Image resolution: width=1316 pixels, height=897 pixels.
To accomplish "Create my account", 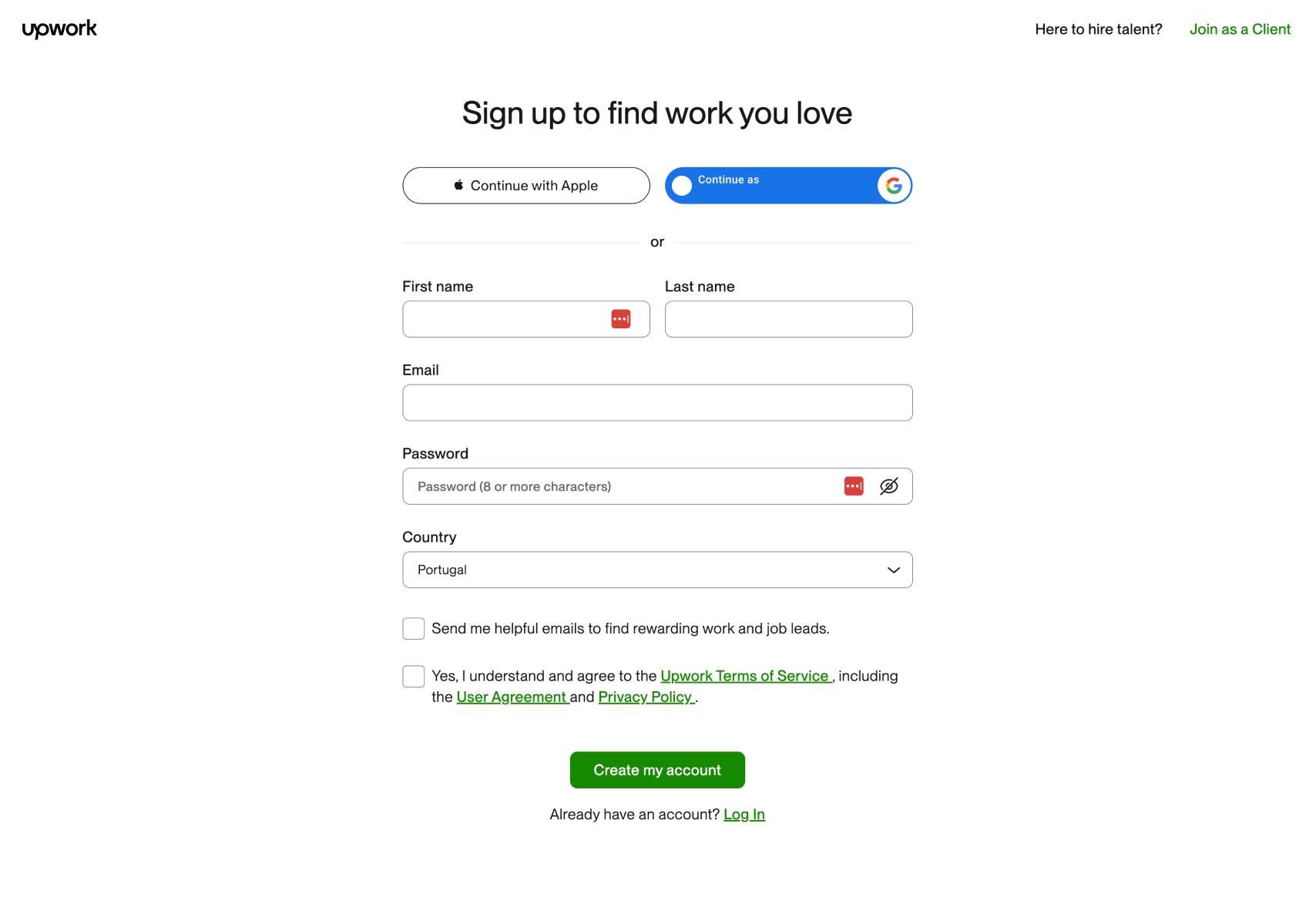I will tap(657, 770).
